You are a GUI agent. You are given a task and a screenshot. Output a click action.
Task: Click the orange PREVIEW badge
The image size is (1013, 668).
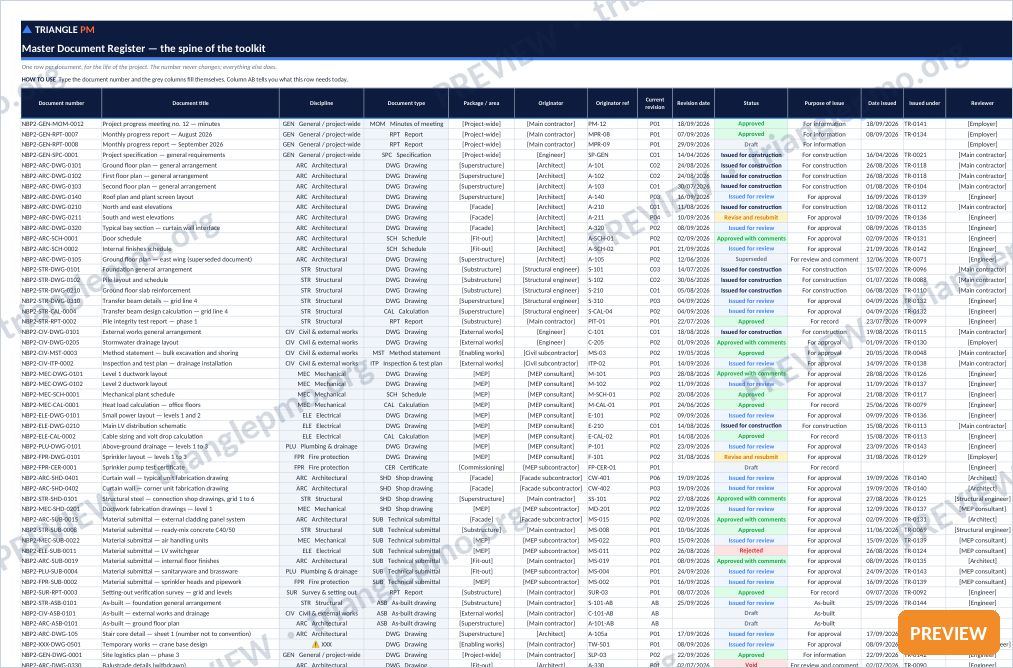[948, 632]
